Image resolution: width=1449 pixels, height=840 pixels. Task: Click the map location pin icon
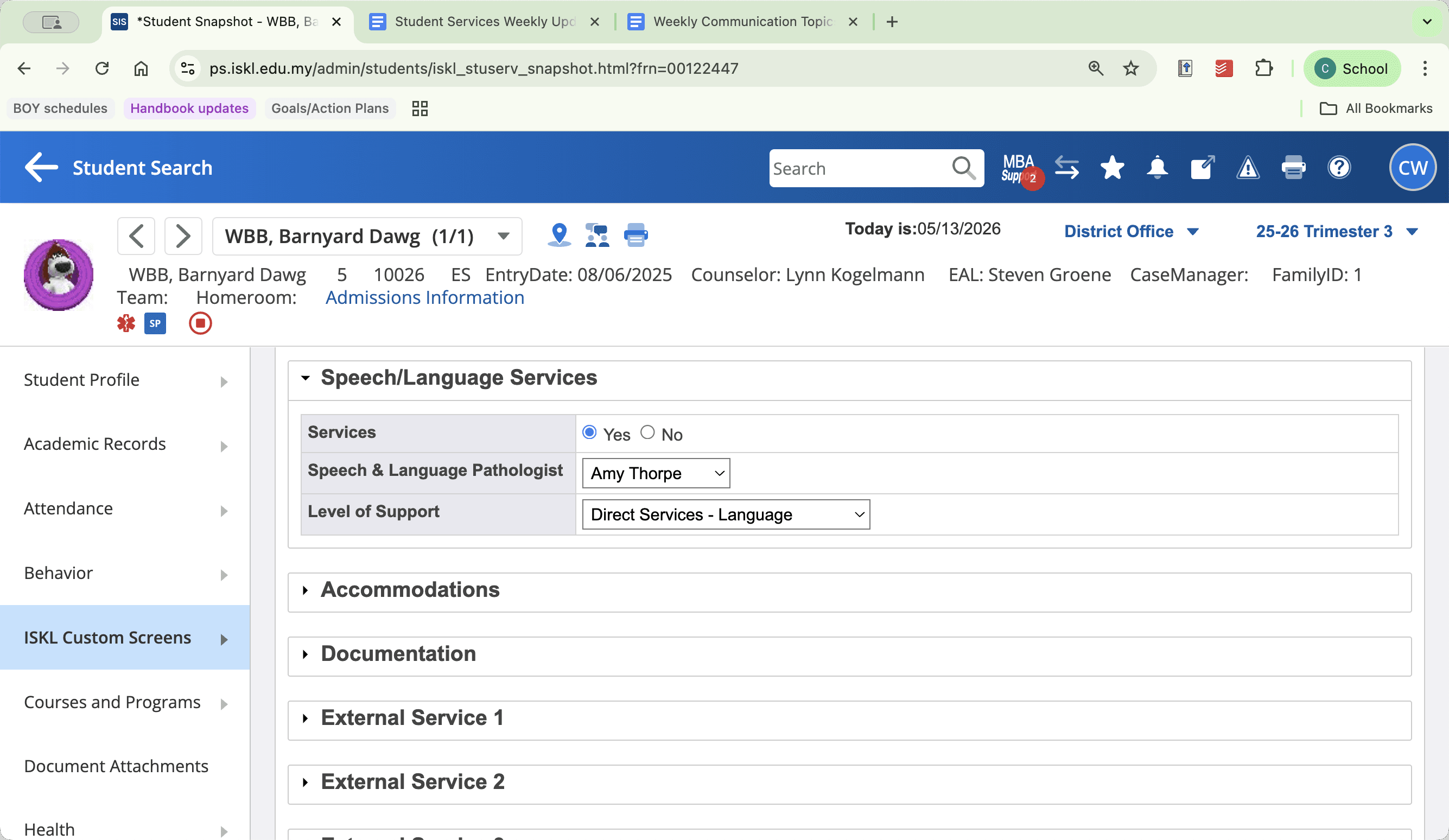click(x=559, y=235)
